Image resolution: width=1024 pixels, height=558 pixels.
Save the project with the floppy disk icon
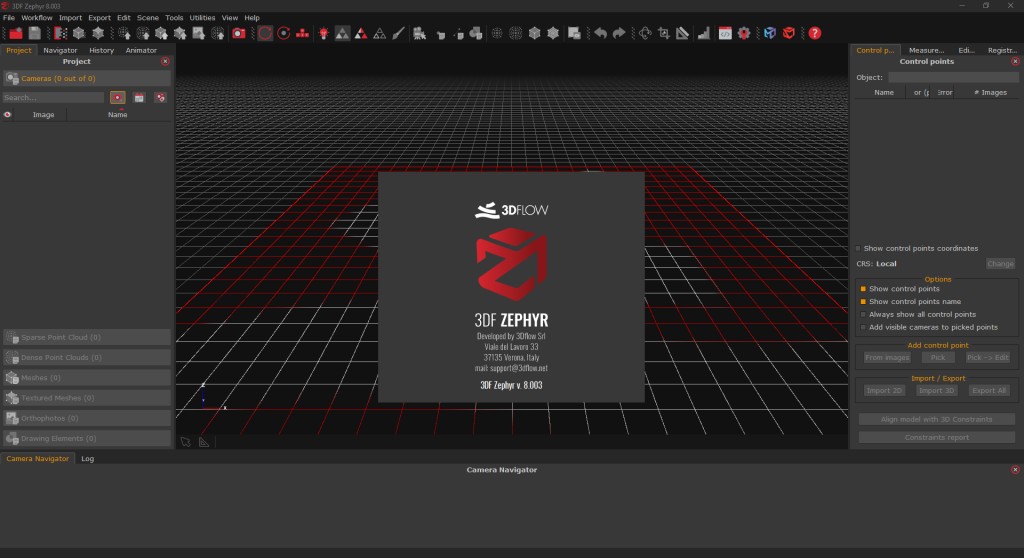pyautogui.click(x=35, y=33)
